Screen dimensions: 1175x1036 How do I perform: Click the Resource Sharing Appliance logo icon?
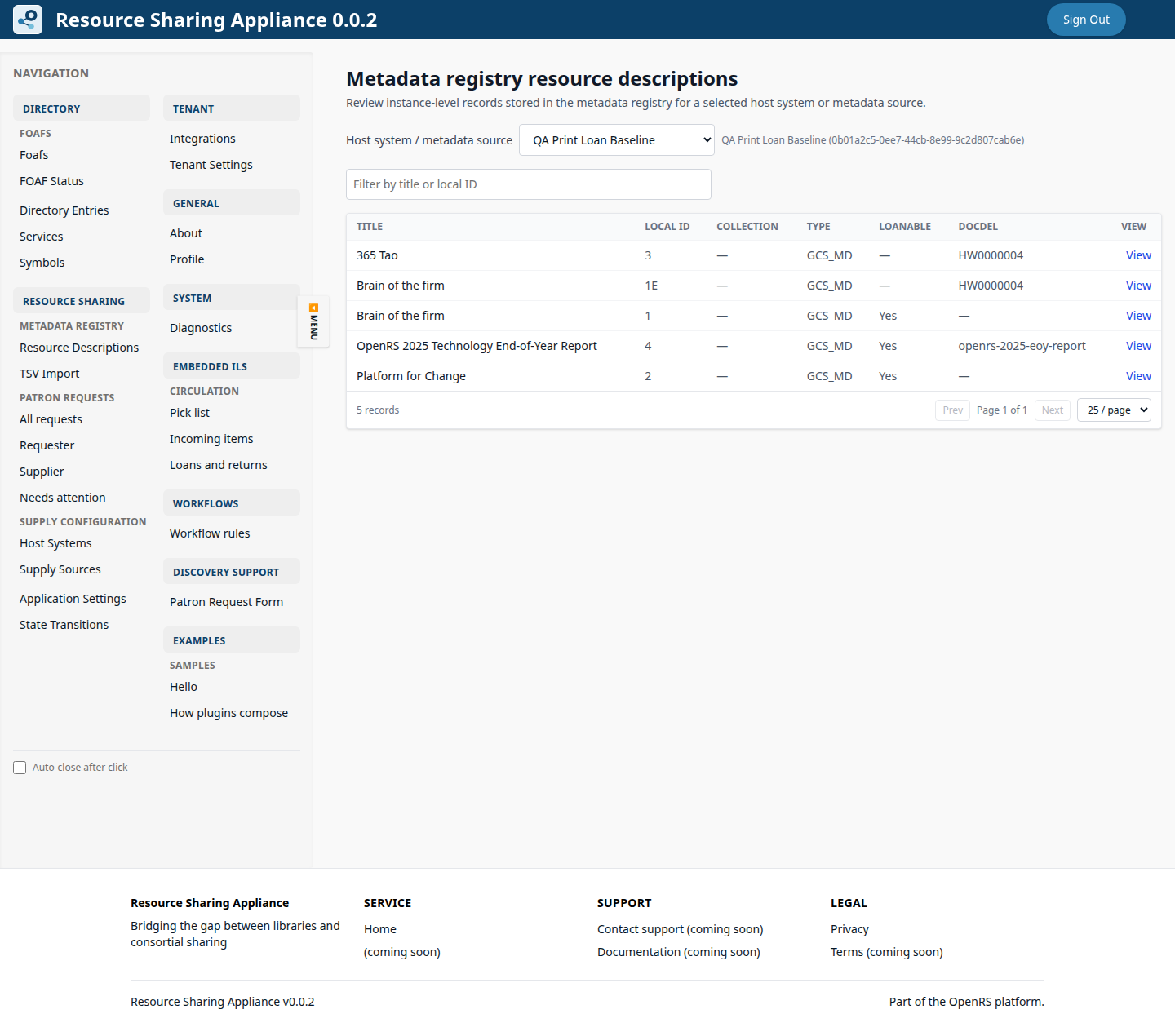[28, 20]
